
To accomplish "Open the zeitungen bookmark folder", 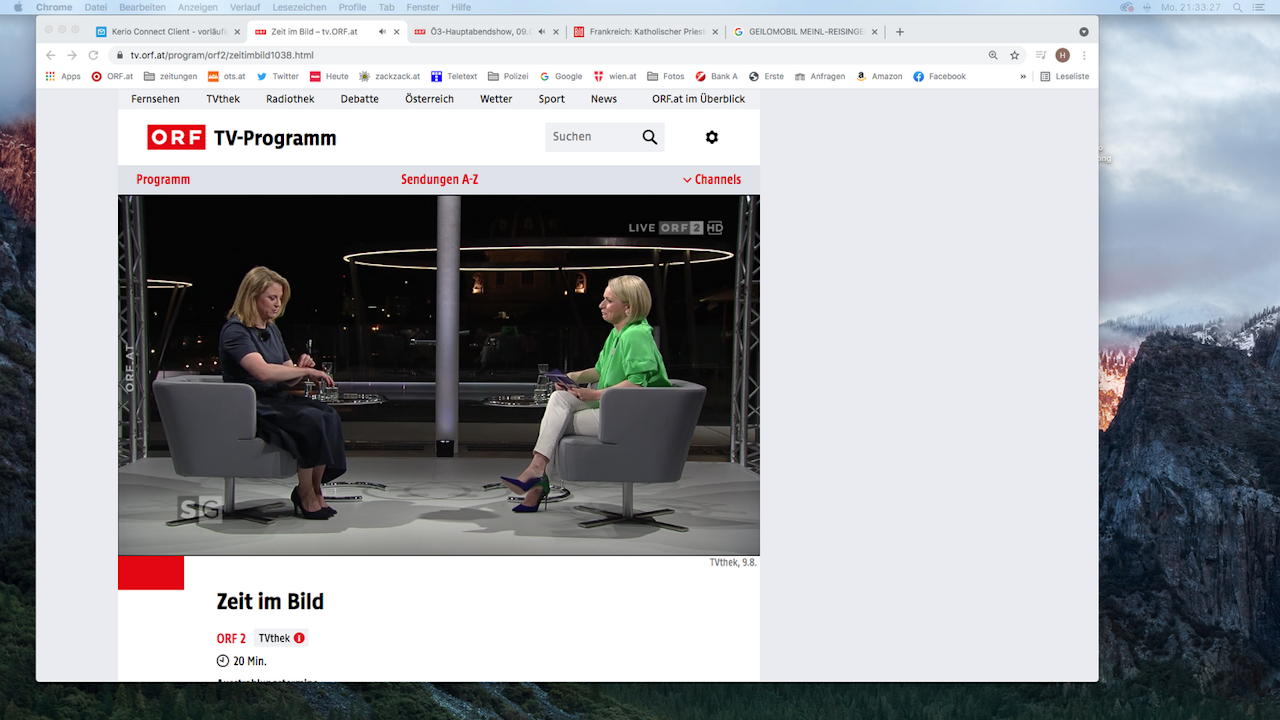I will [170, 76].
